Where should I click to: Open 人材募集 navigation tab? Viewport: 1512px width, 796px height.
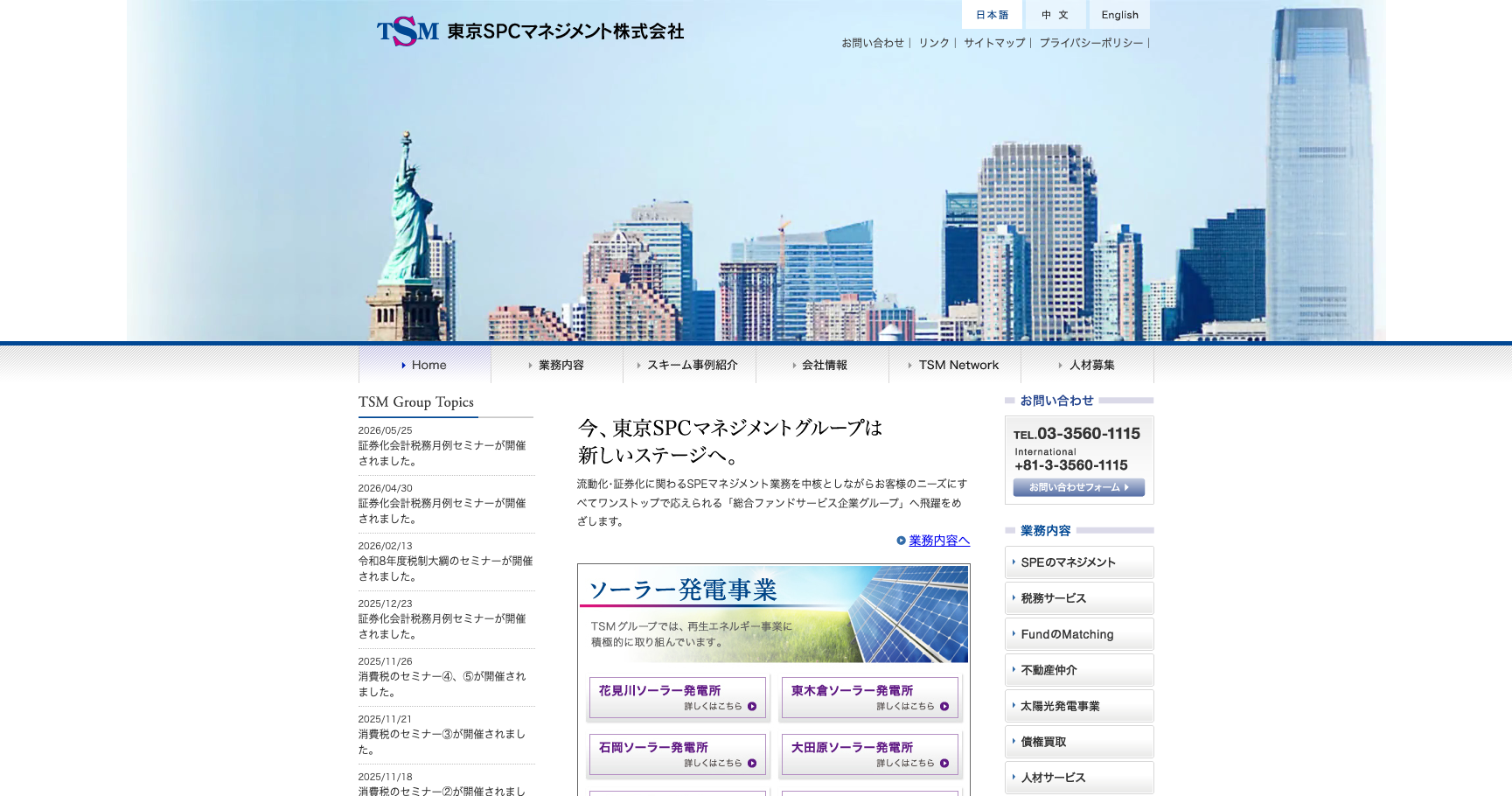pos(1088,365)
